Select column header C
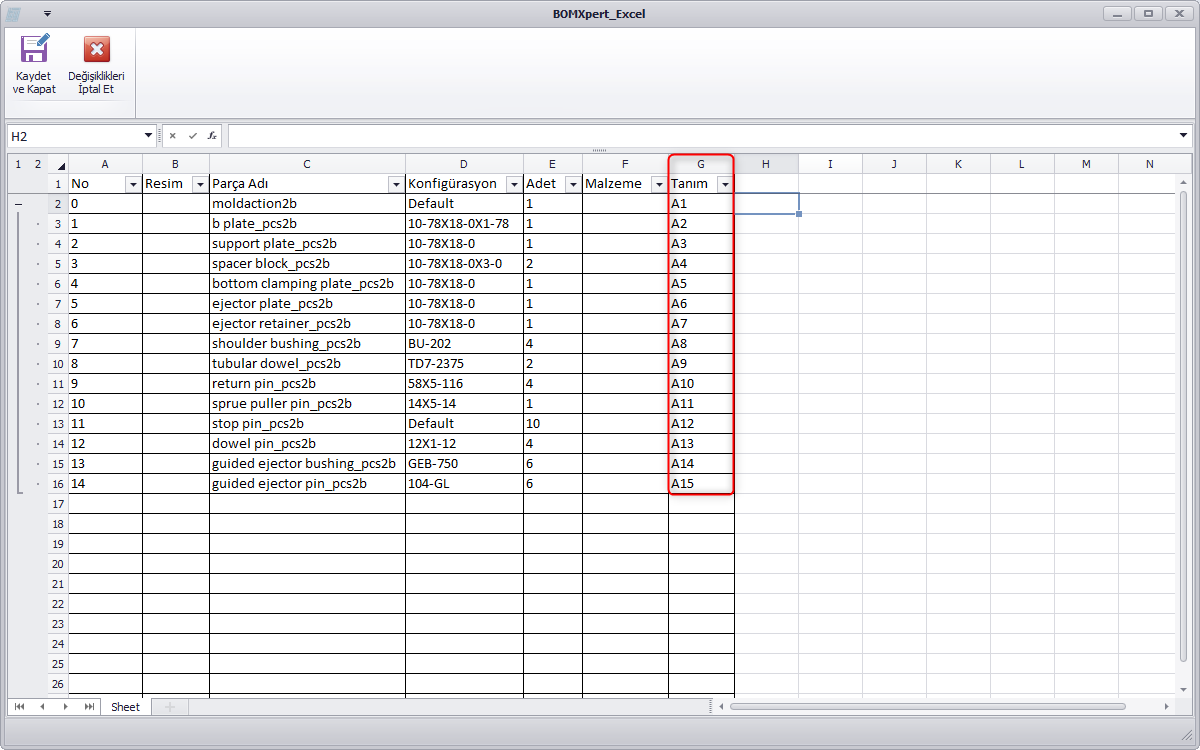This screenshot has height=750, width=1200. (308, 164)
